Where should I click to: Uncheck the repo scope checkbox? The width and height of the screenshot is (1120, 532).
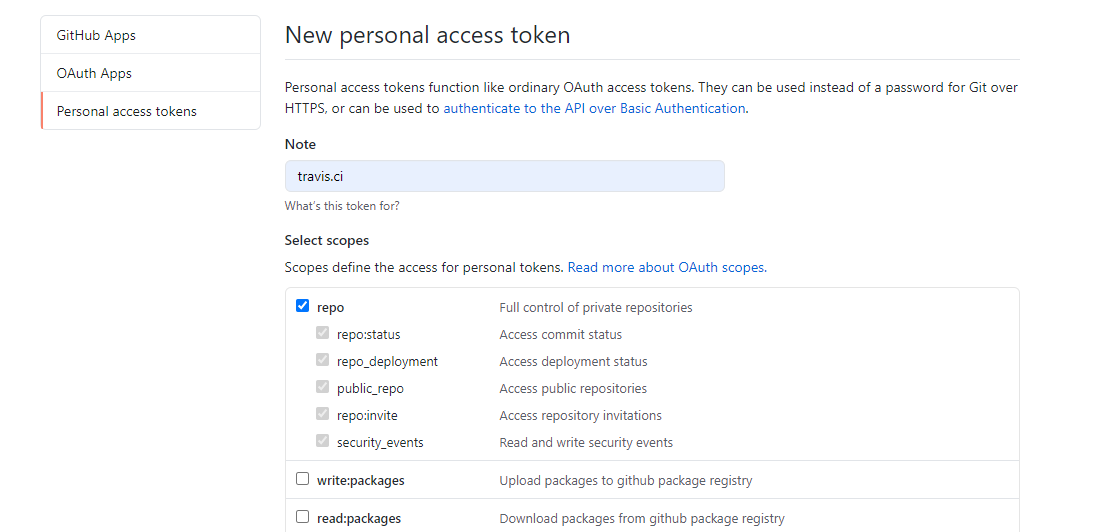(x=303, y=306)
